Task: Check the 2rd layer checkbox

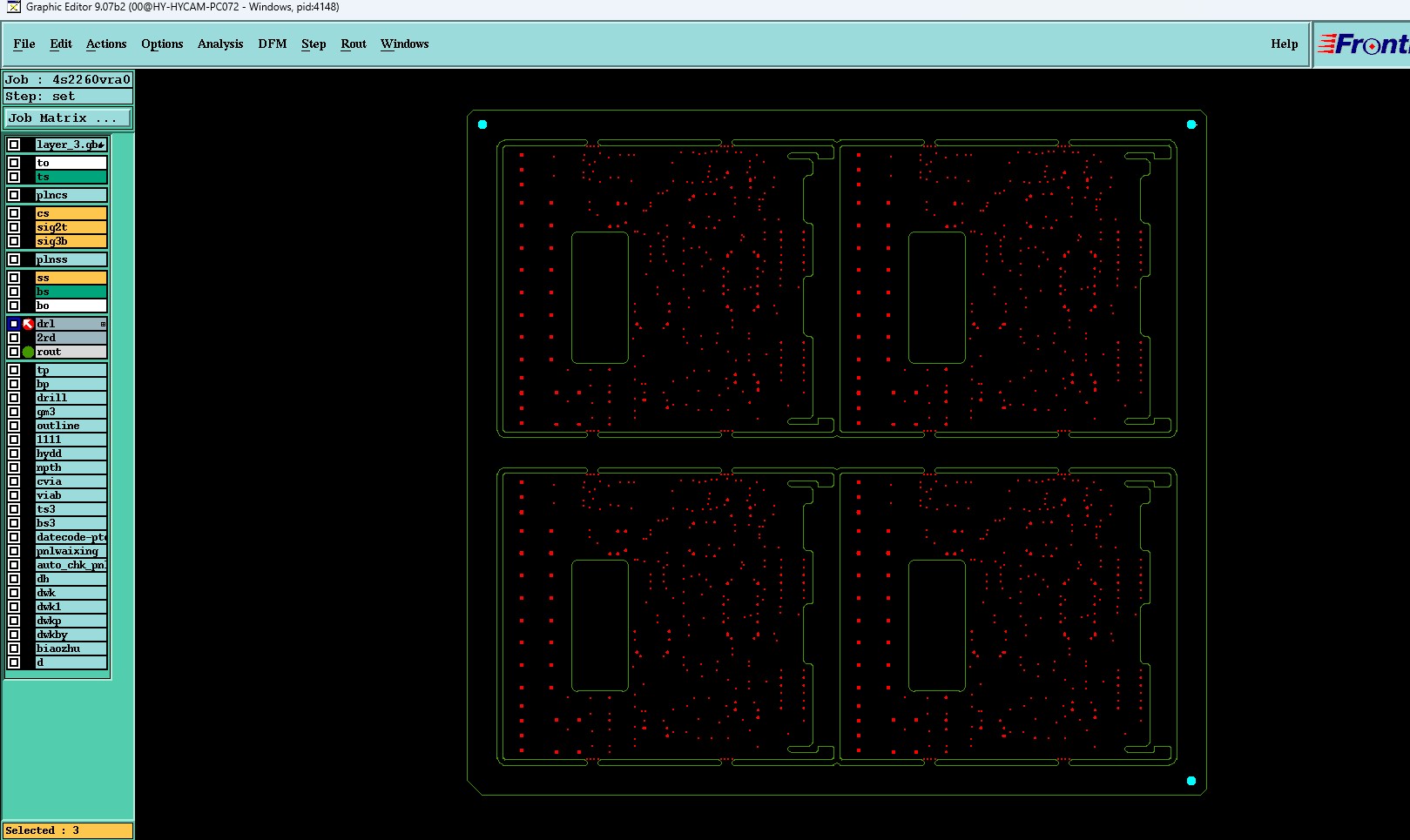Action: point(14,338)
